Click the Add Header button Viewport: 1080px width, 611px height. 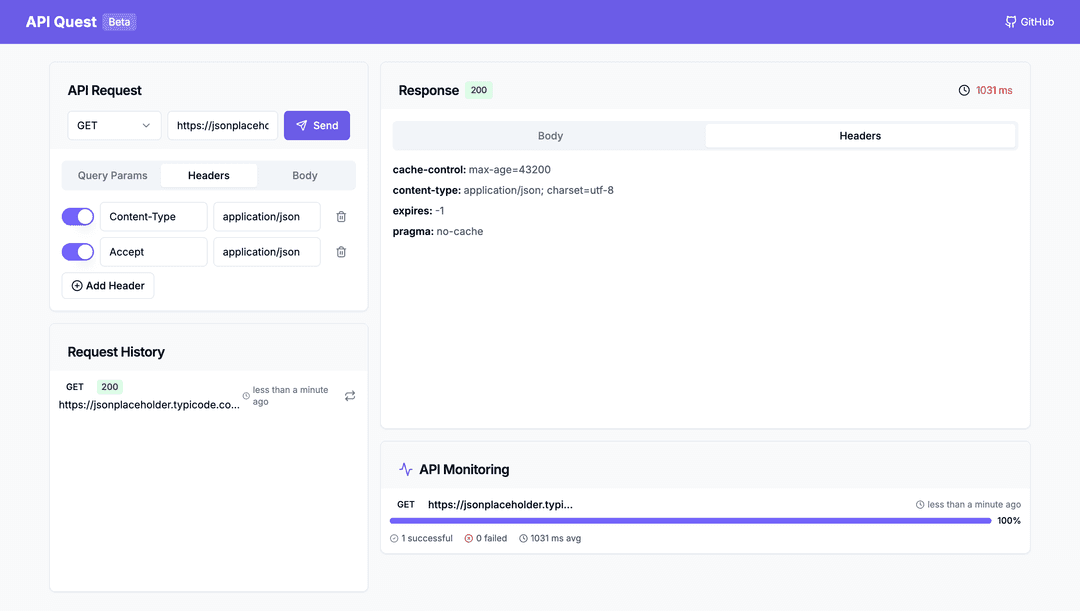(x=107, y=285)
